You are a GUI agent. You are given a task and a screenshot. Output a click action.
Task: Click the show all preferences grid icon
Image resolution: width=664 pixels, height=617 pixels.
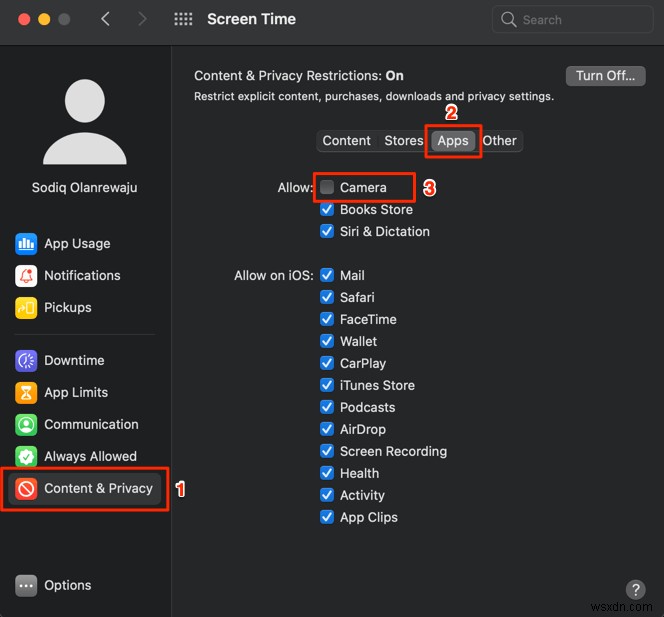coord(183,19)
